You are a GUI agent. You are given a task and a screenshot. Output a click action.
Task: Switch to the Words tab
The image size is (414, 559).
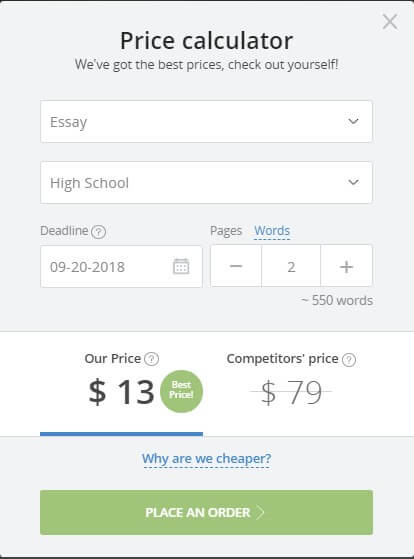point(272,231)
